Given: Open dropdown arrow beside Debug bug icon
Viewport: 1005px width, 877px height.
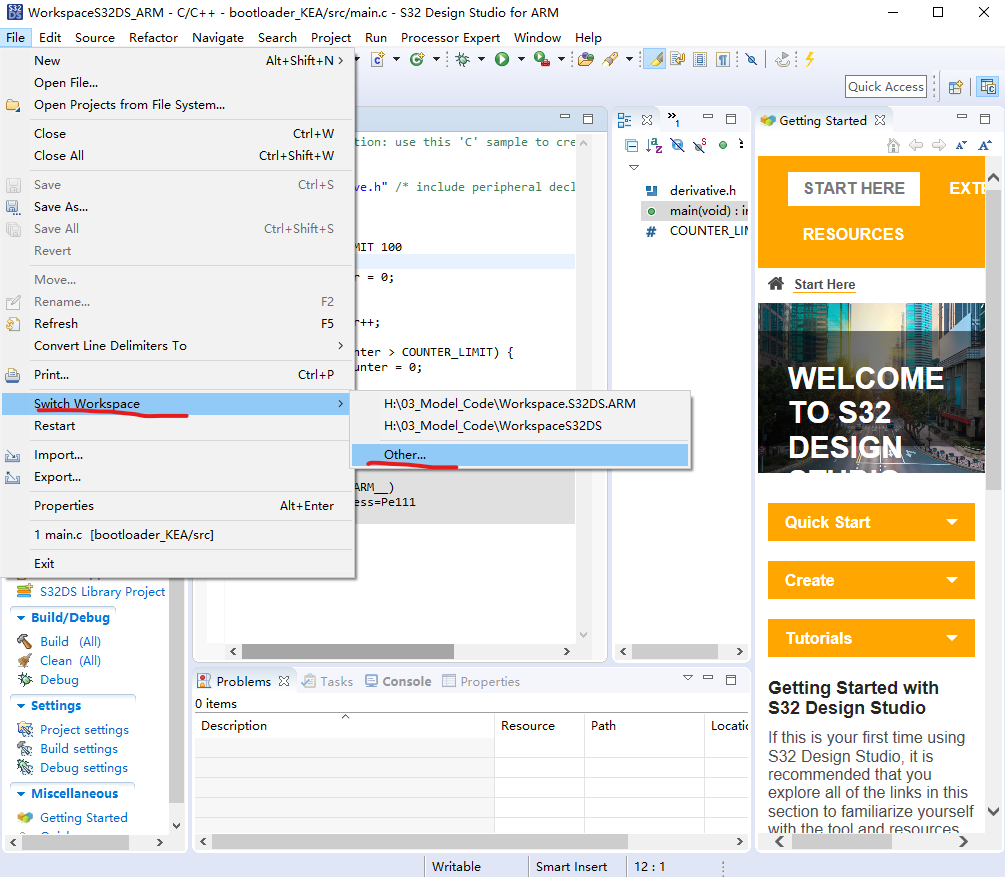Looking at the screenshot, I should [481, 59].
